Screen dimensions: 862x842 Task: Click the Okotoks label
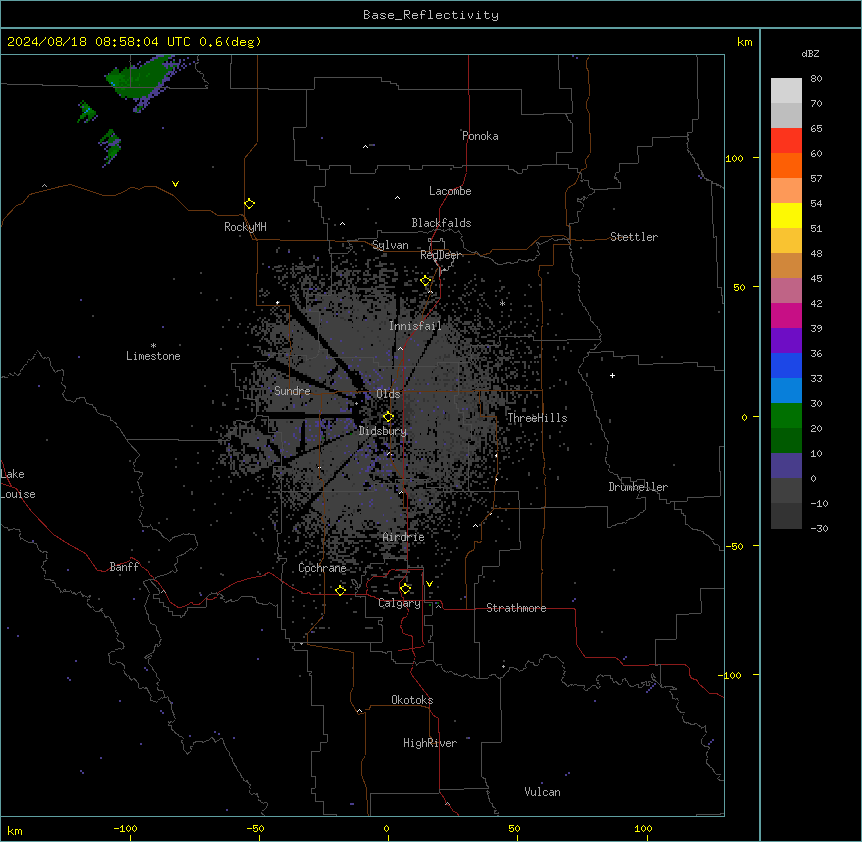tap(412, 700)
